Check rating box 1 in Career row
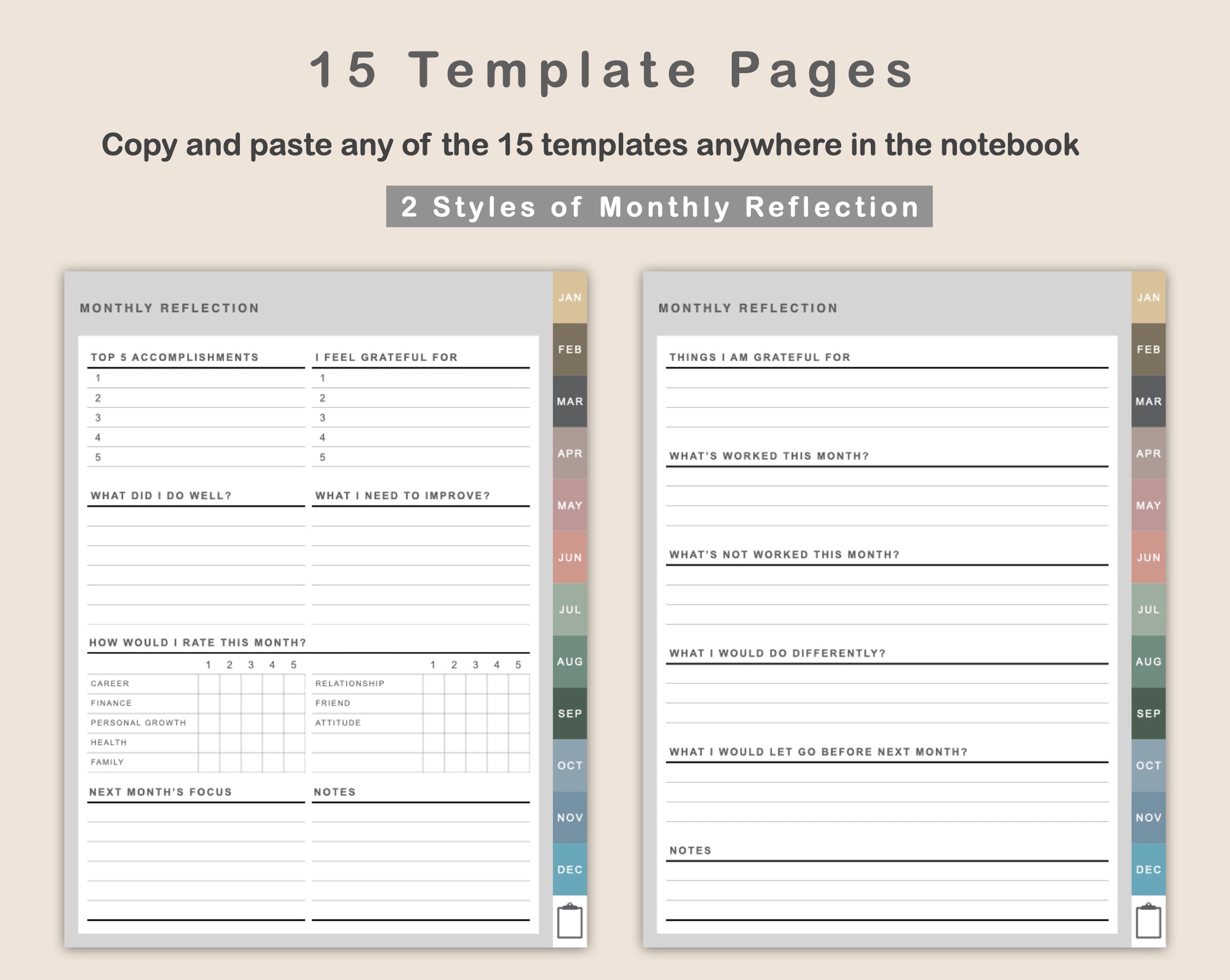 click(x=209, y=684)
